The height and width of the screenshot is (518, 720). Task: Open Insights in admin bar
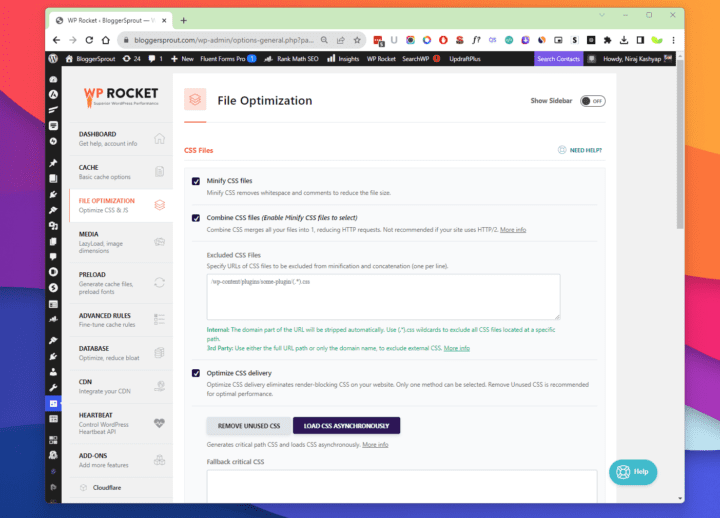tap(343, 59)
